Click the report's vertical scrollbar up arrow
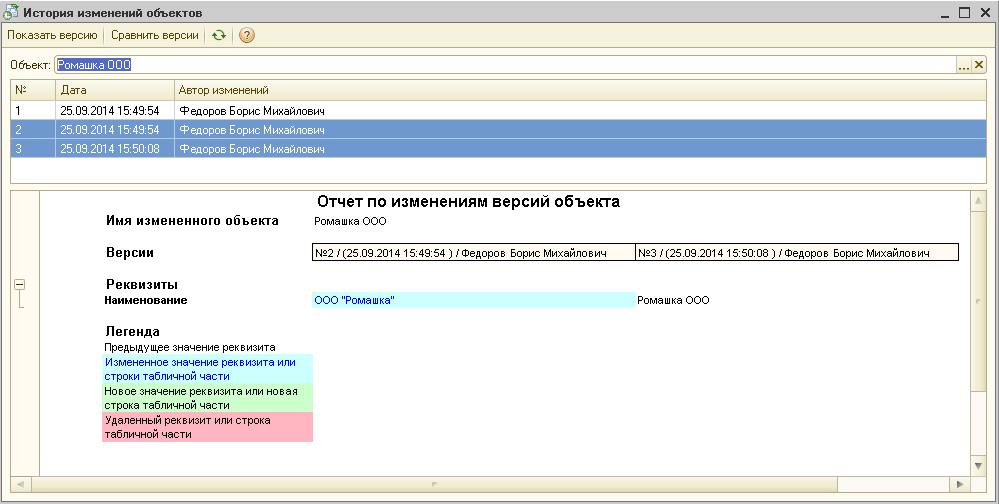999x504 pixels. (x=979, y=201)
